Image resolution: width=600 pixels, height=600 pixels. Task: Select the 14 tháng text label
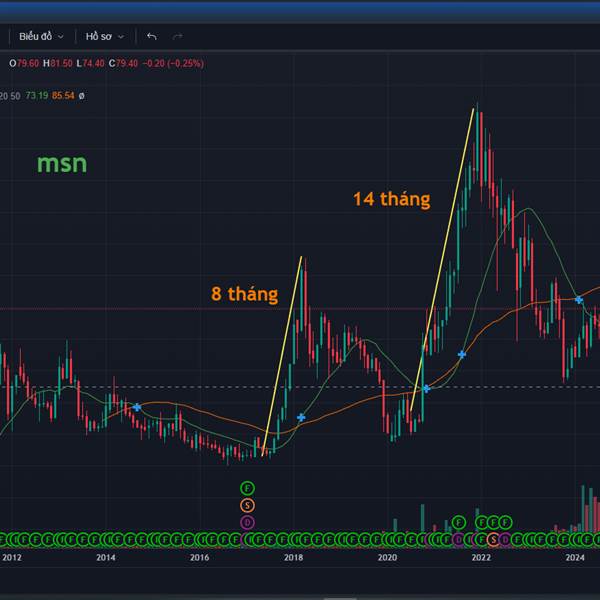[391, 199]
